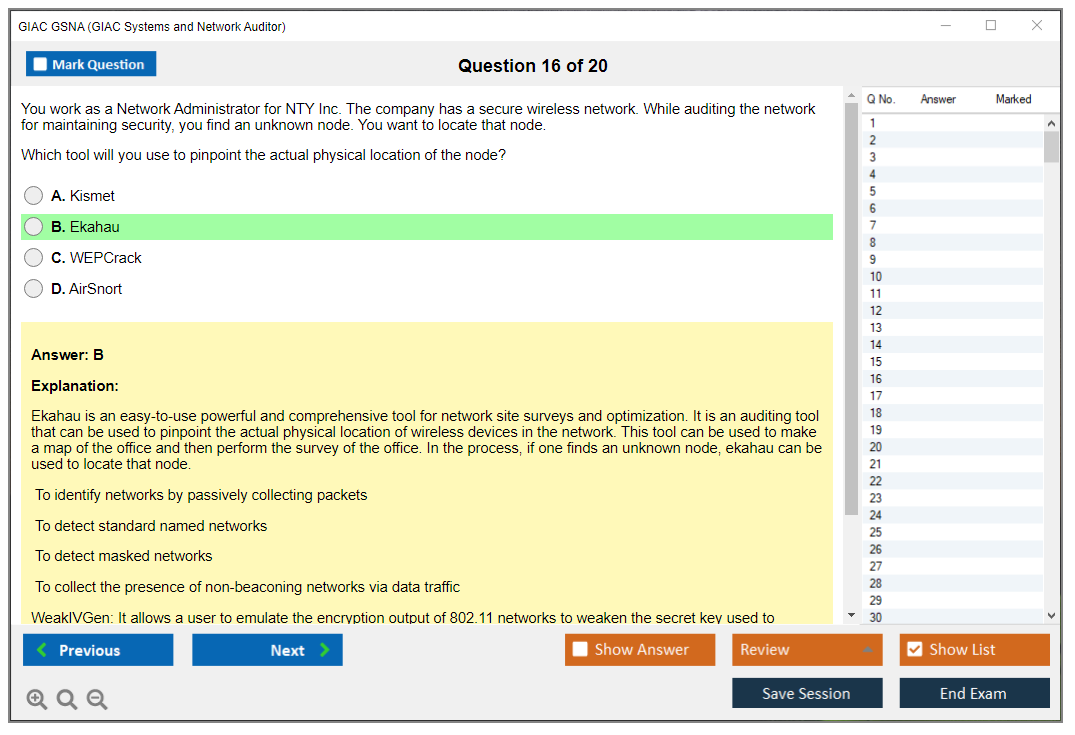Click the zoom out magnifier icon

point(97,700)
